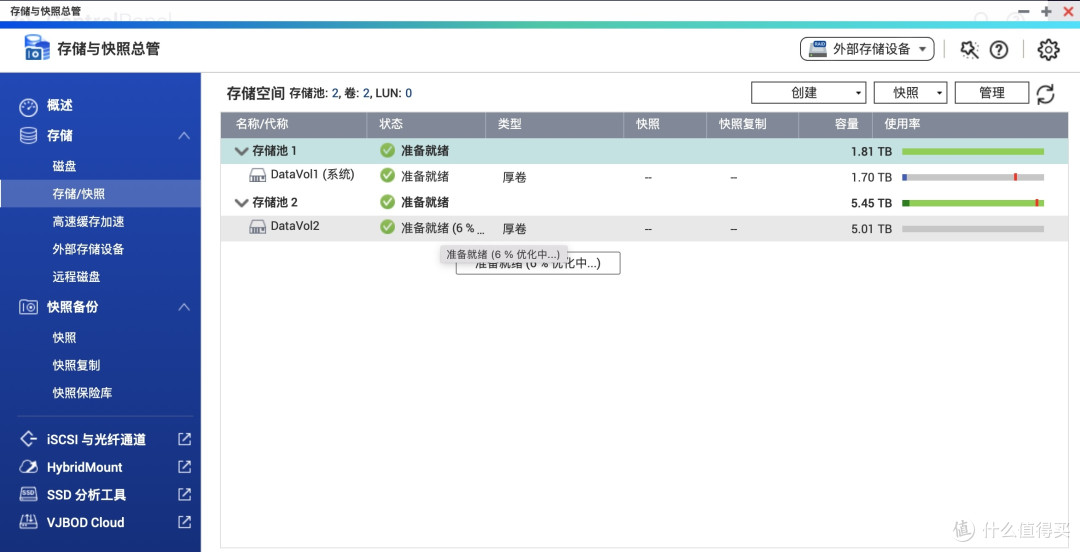Viewport: 1080px width, 552px height.
Task: Open HybridMount external link icon
Action: tap(184, 467)
